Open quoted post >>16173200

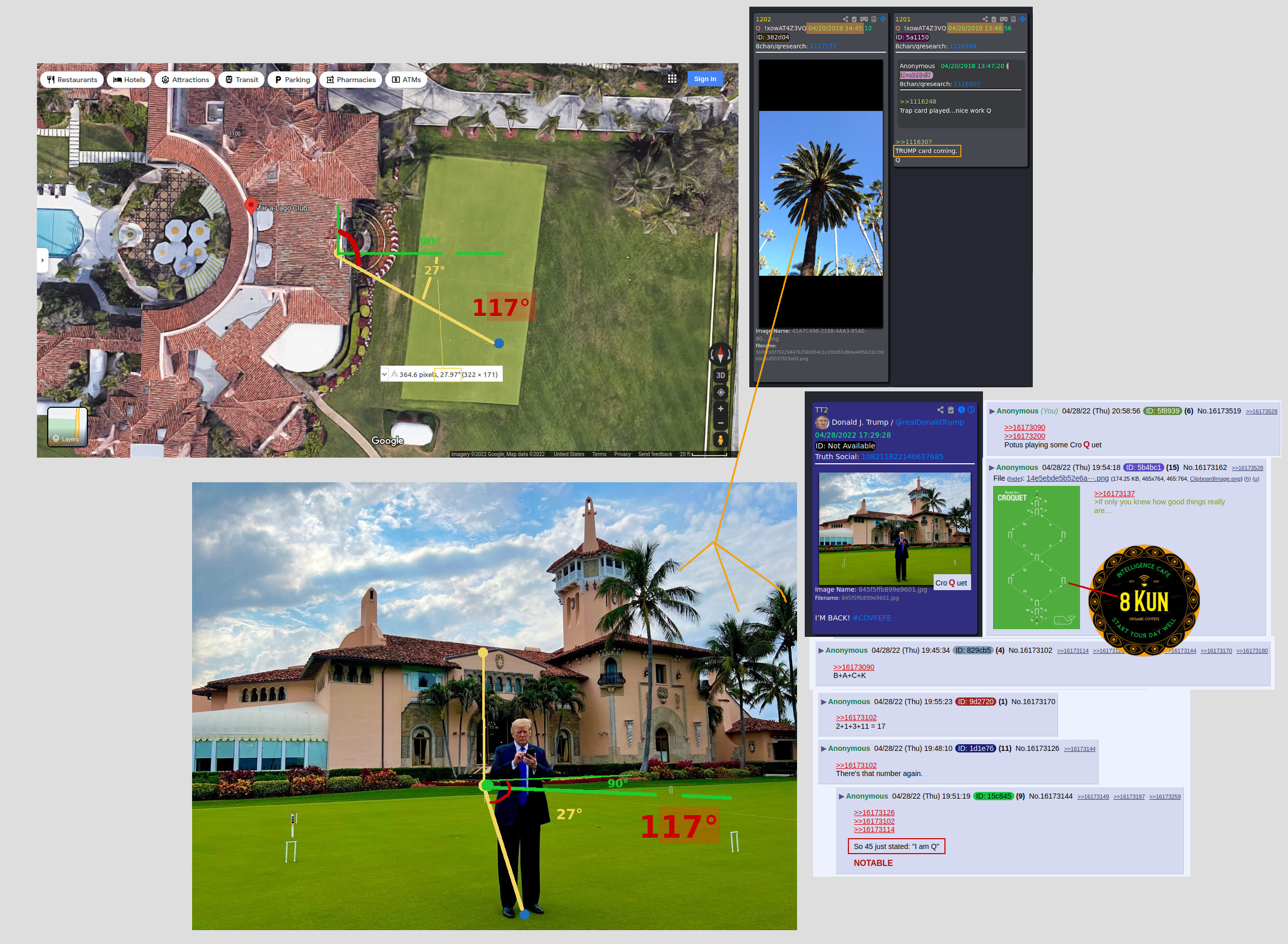(x=1025, y=436)
